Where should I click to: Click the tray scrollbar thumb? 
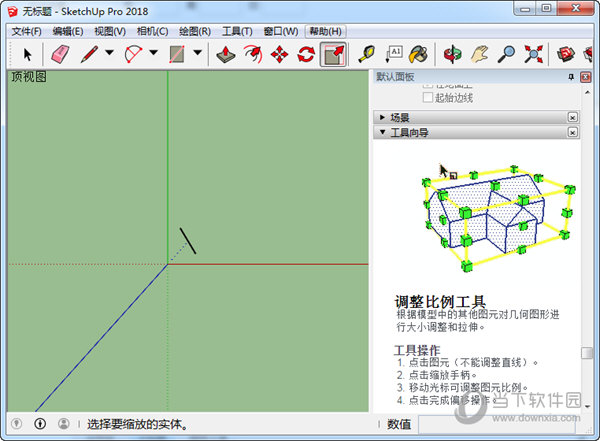pyautogui.click(x=587, y=353)
